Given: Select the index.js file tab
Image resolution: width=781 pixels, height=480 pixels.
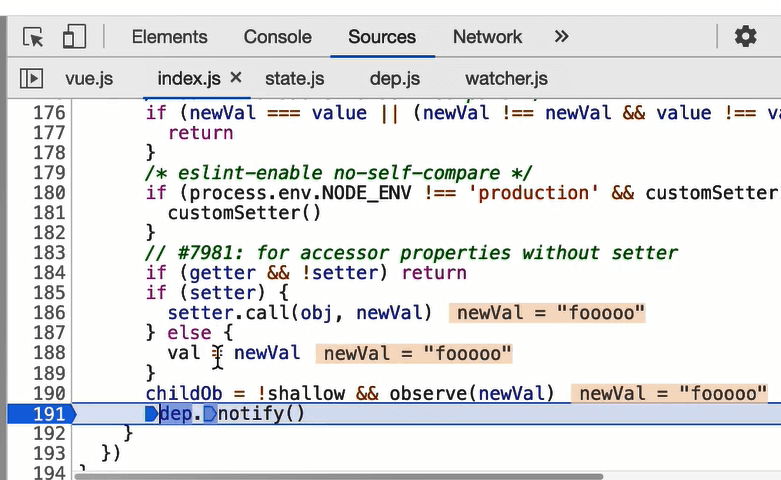Looking at the screenshot, I should point(189,79).
